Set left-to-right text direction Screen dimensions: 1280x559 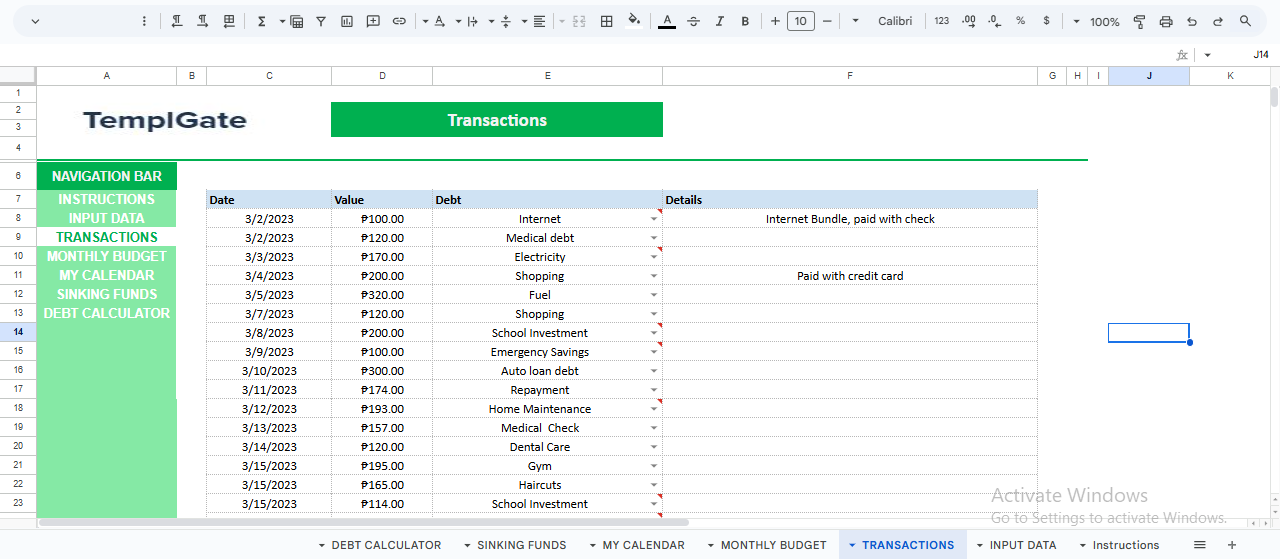point(203,21)
